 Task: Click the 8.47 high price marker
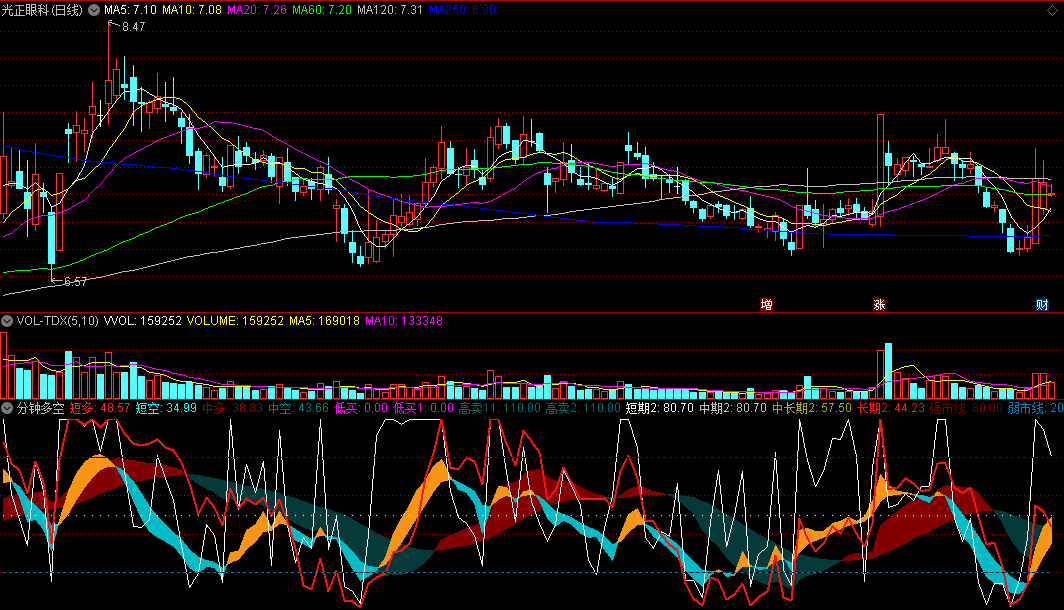(134, 27)
